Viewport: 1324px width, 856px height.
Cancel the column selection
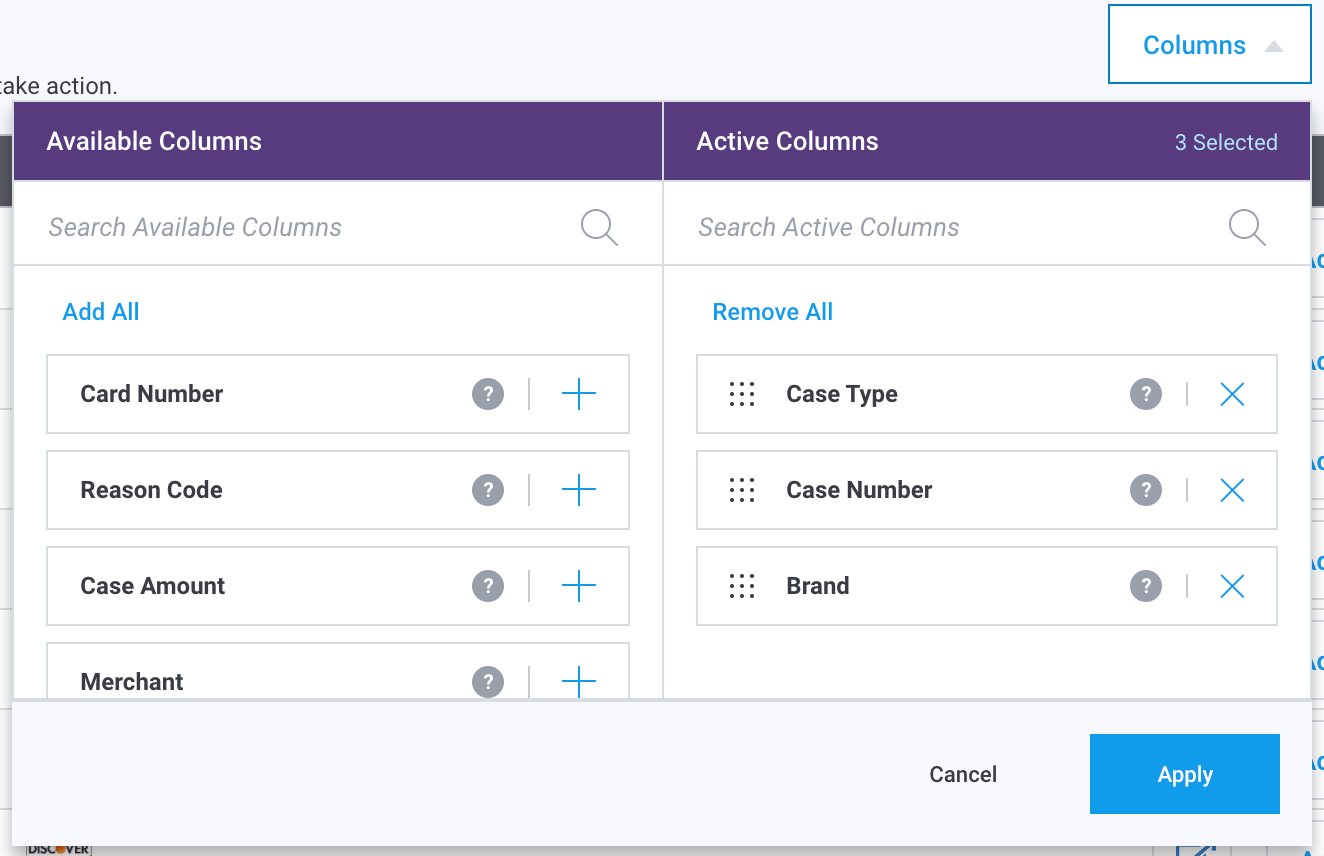tap(962, 774)
